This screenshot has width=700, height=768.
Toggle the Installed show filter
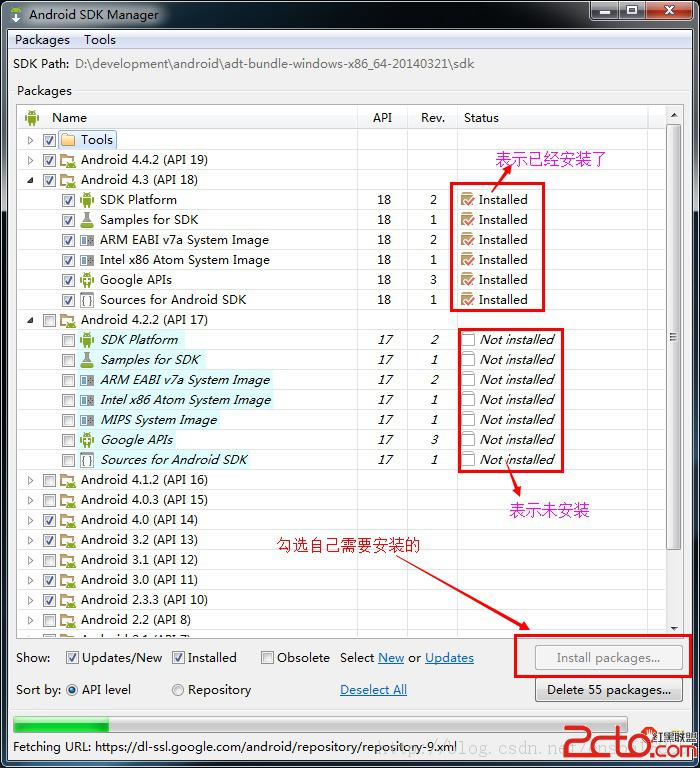click(x=178, y=658)
